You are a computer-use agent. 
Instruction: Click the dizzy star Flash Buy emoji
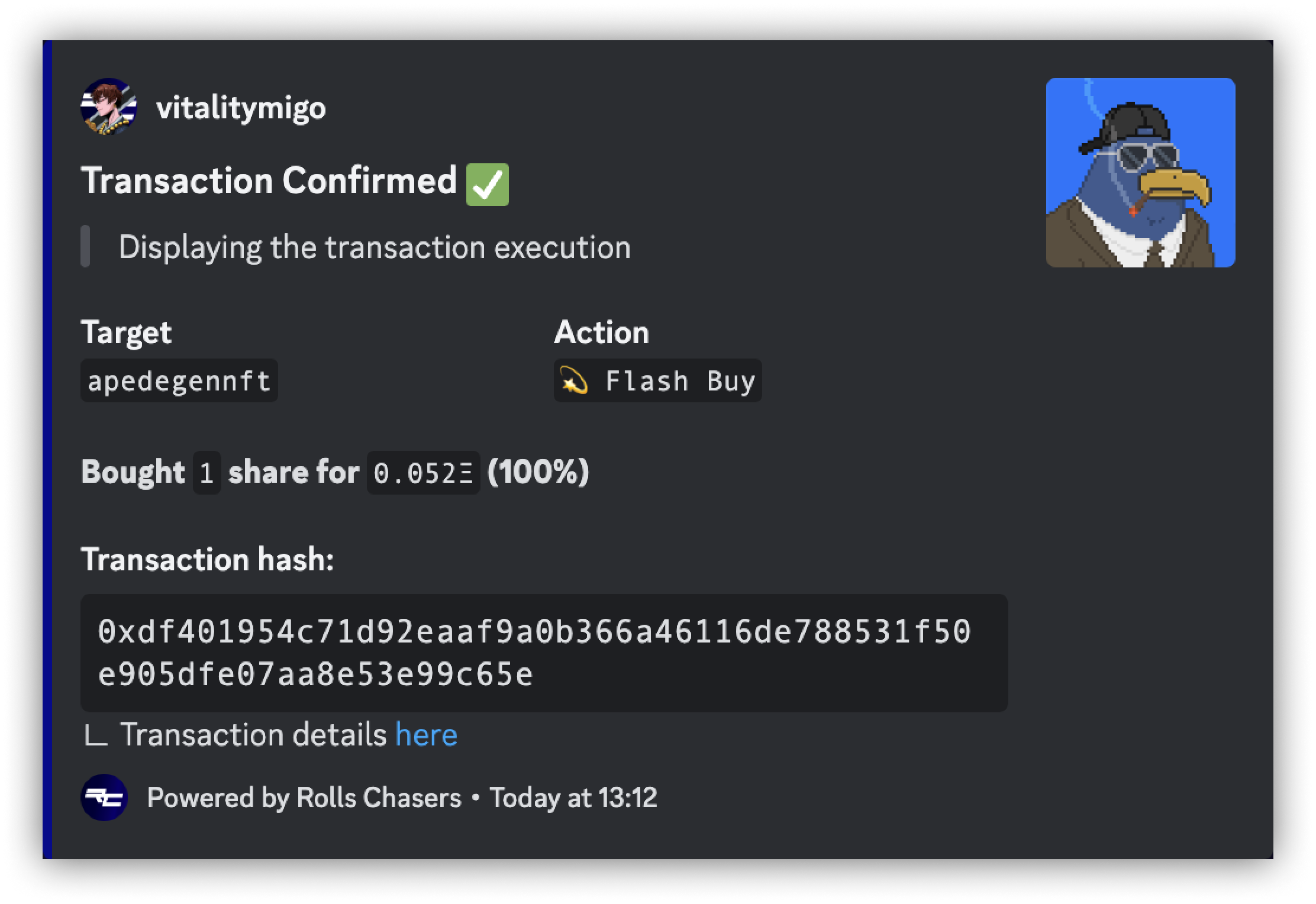[x=574, y=380]
